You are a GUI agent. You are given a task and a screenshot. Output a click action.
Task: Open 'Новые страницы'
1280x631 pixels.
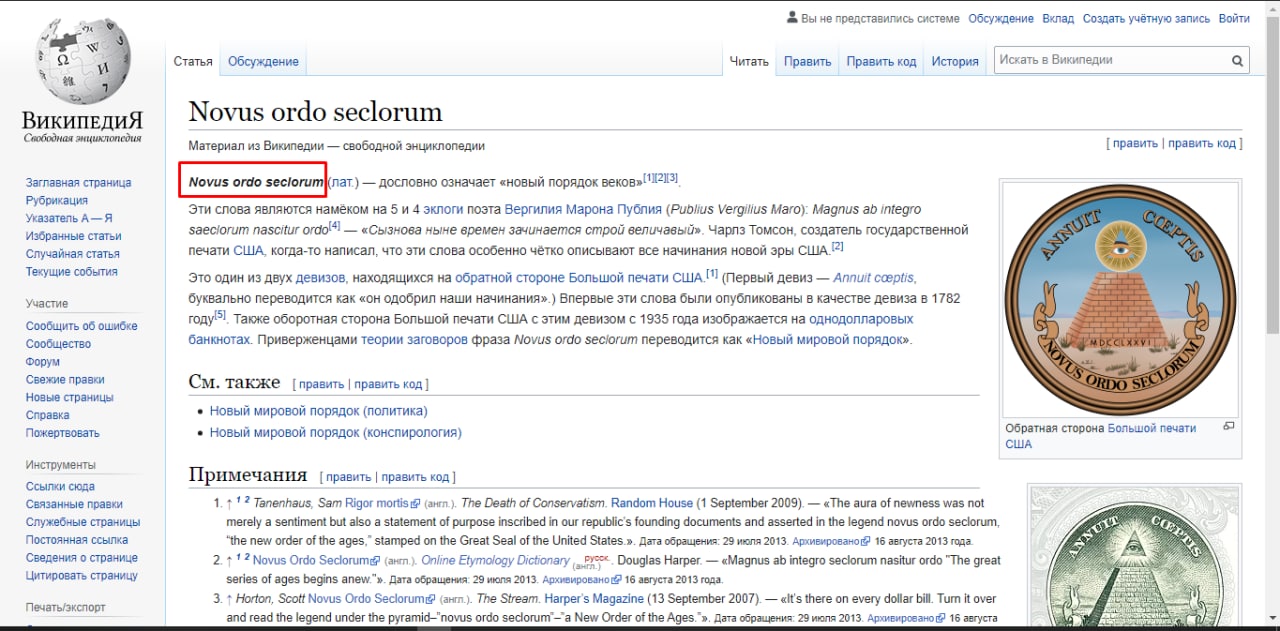tap(69, 398)
